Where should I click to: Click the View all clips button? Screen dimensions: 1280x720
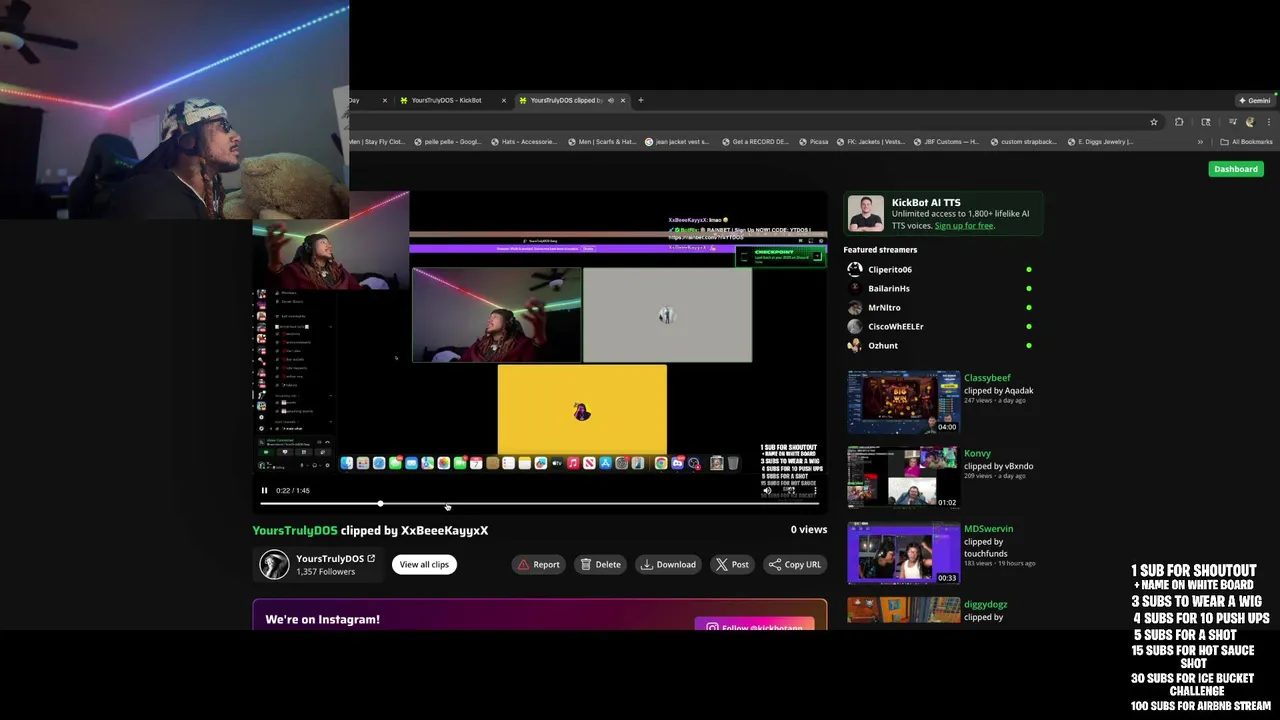tap(424, 564)
